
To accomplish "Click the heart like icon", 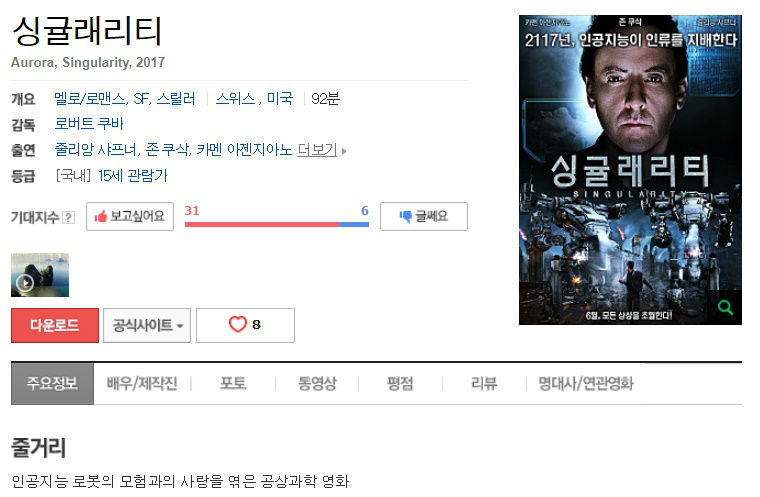I will (x=238, y=324).
